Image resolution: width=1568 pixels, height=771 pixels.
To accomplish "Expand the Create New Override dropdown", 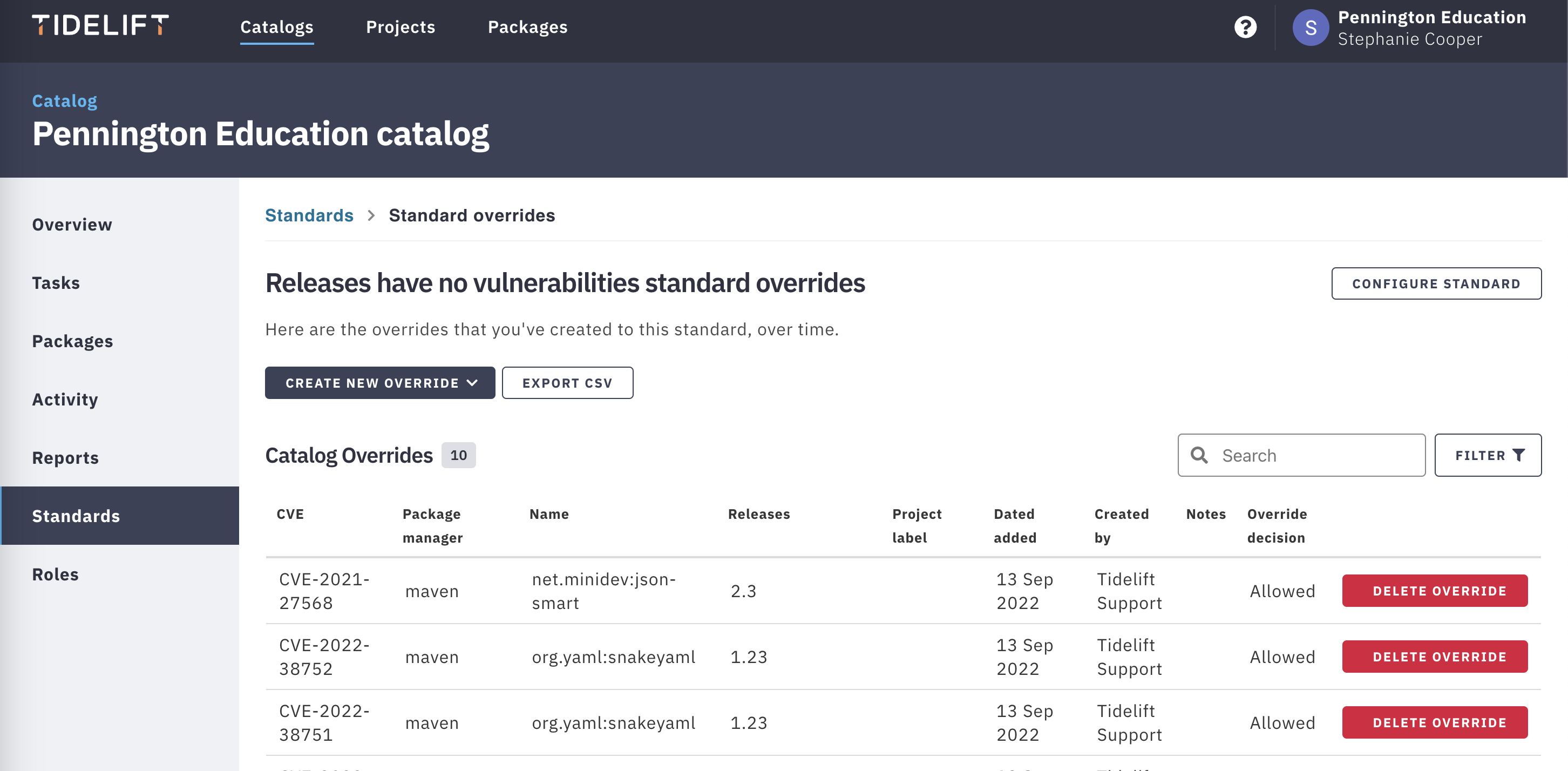I will pyautogui.click(x=380, y=382).
